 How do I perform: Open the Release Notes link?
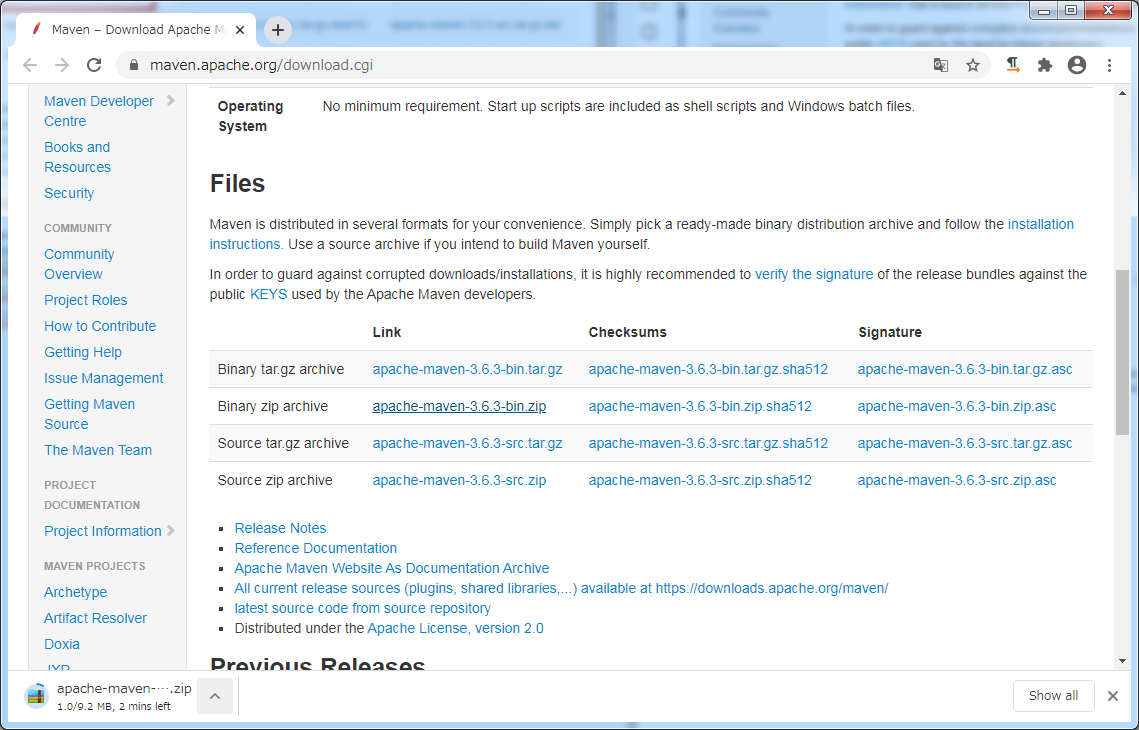tap(280, 529)
